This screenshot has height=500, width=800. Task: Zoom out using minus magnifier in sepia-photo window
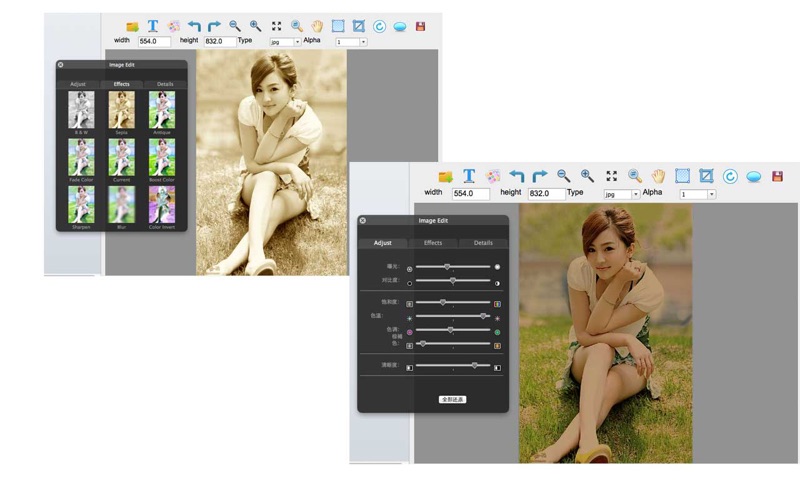[x=235, y=26]
